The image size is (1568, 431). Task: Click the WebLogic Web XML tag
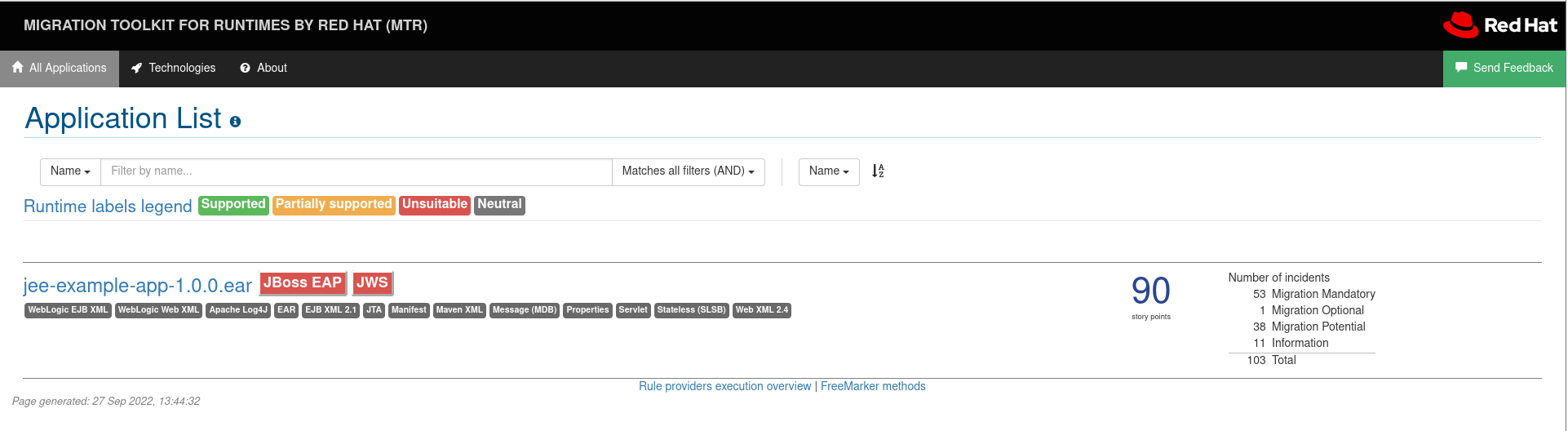point(158,310)
